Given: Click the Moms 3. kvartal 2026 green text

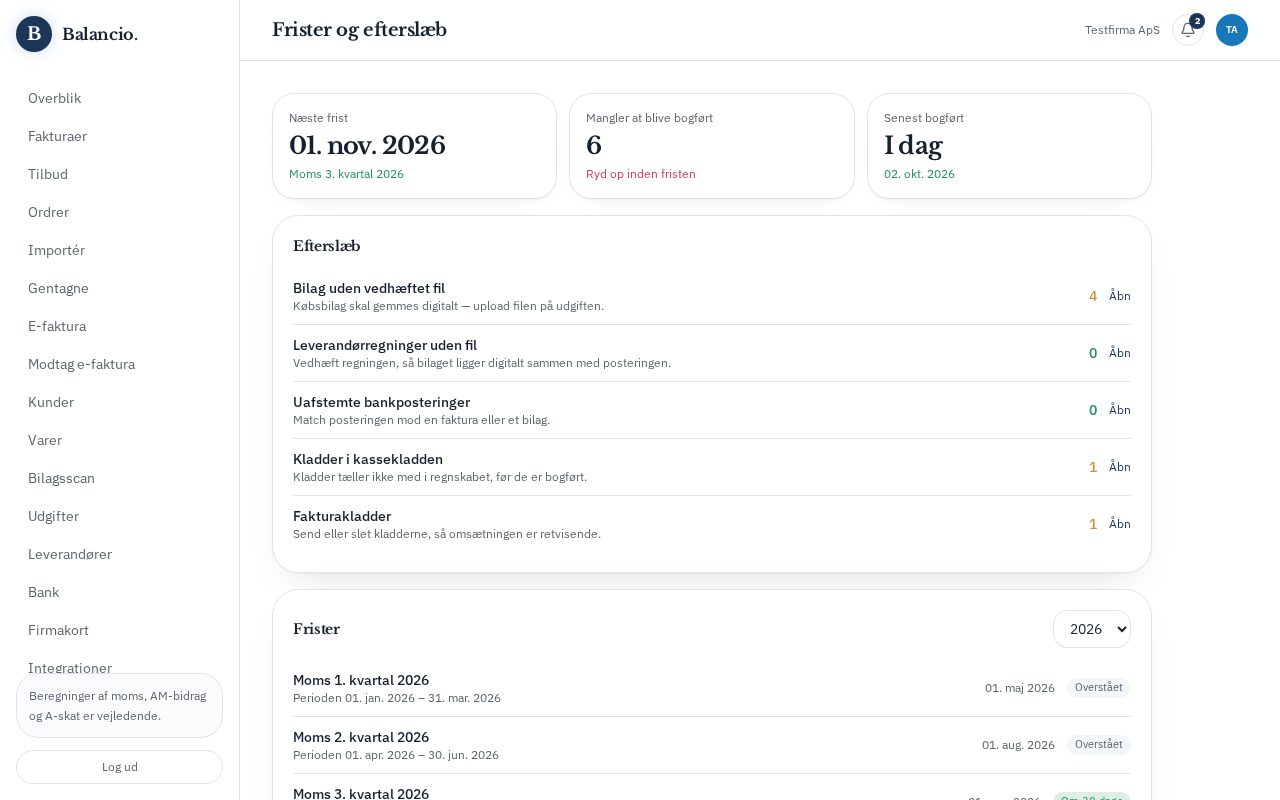Looking at the screenshot, I should point(346,174).
